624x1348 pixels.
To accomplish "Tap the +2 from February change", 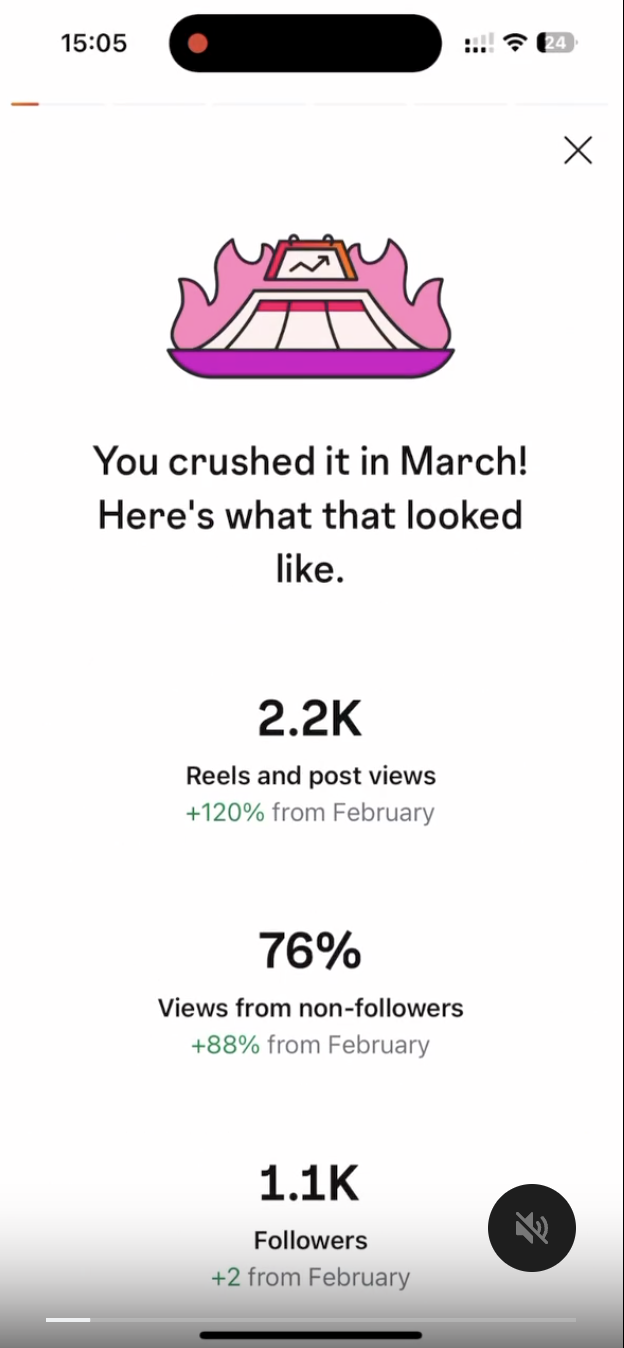I will [x=310, y=1277].
